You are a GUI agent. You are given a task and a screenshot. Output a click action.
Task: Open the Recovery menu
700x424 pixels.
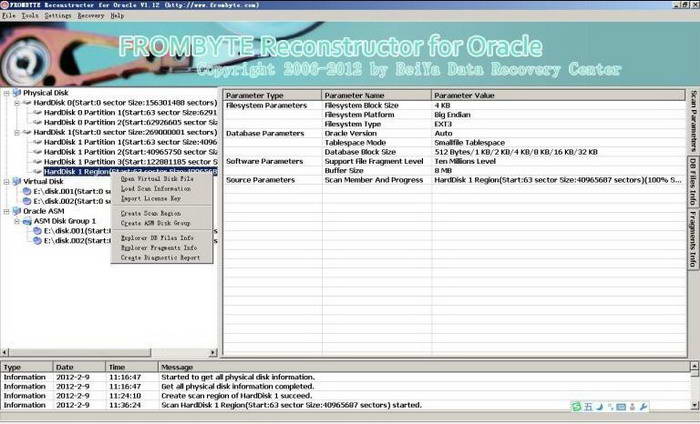click(x=91, y=16)
